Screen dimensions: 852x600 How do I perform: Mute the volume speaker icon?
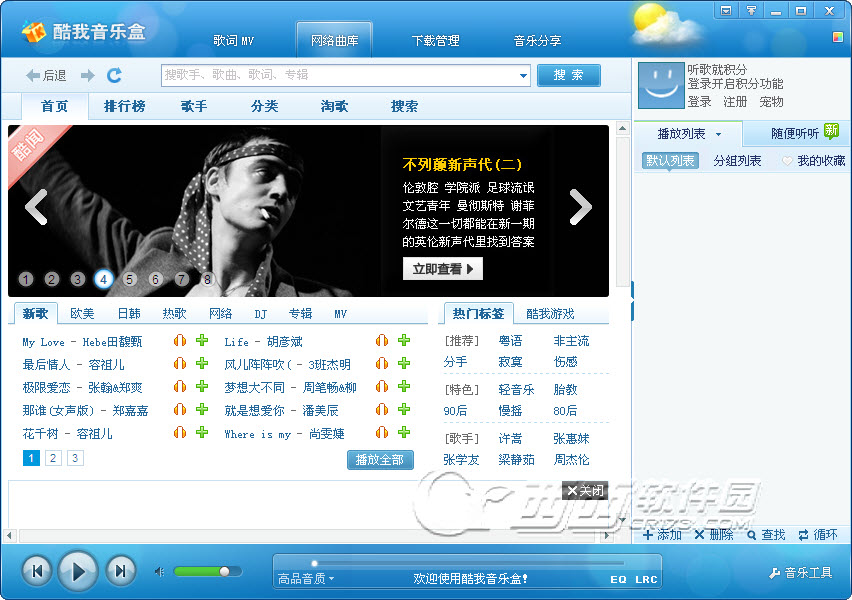click(159, 572)
